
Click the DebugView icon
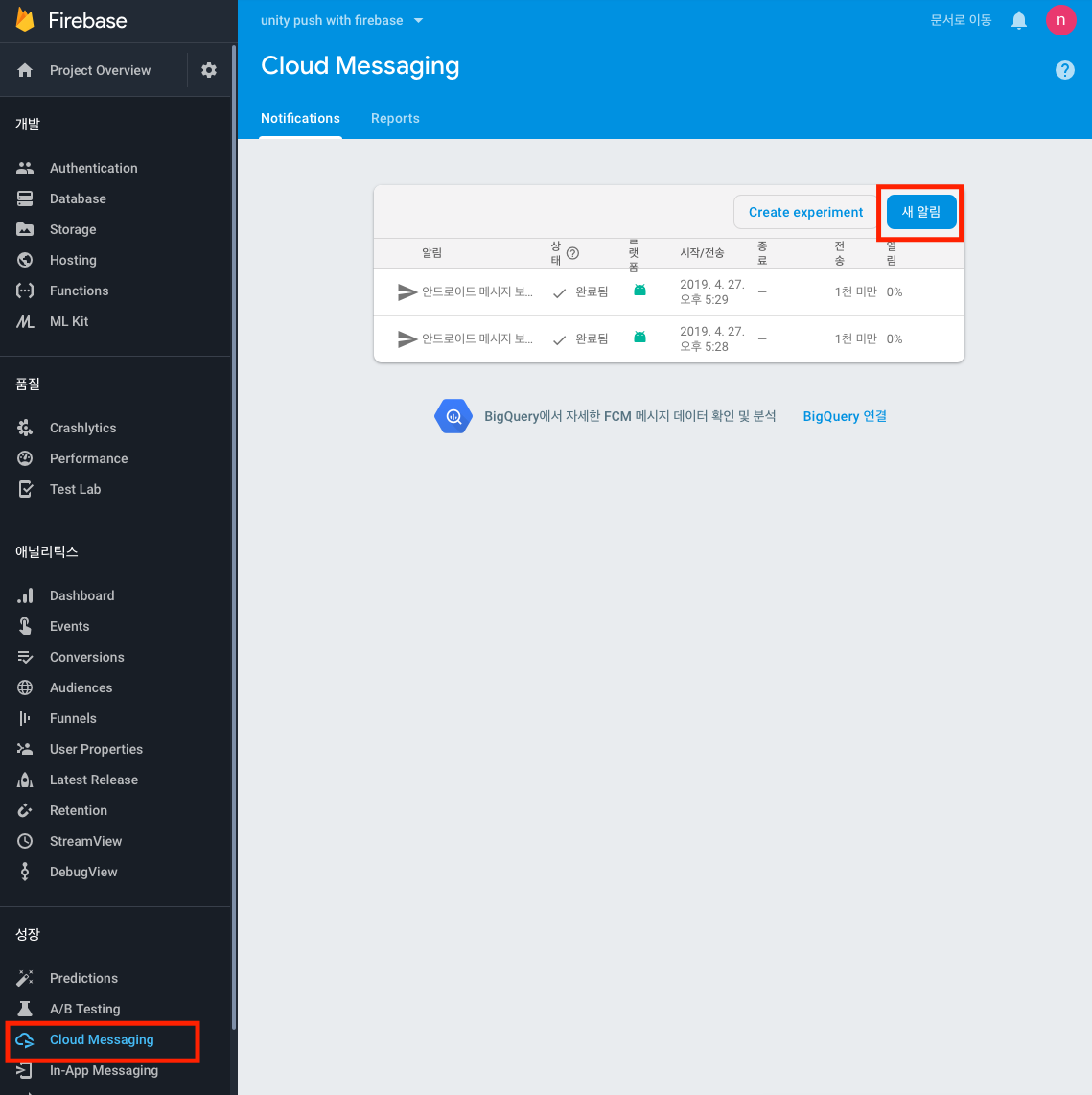(25, 872)
